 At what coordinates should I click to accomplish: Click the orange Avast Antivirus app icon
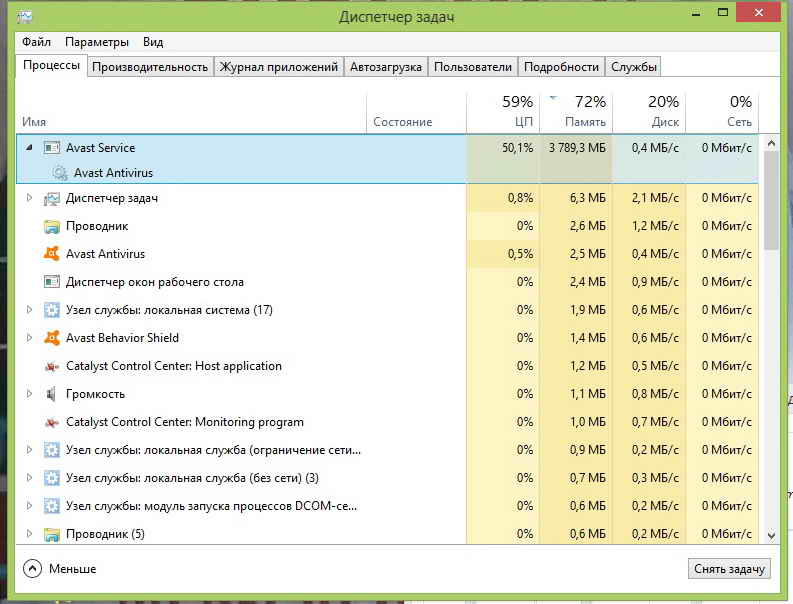click(52, 254)
